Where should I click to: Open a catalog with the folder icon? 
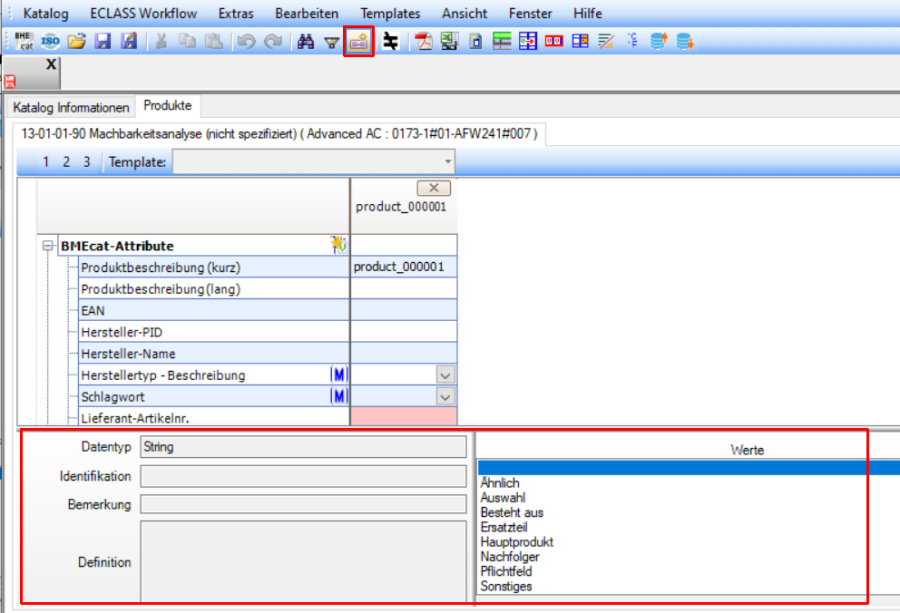pos(76,41)
